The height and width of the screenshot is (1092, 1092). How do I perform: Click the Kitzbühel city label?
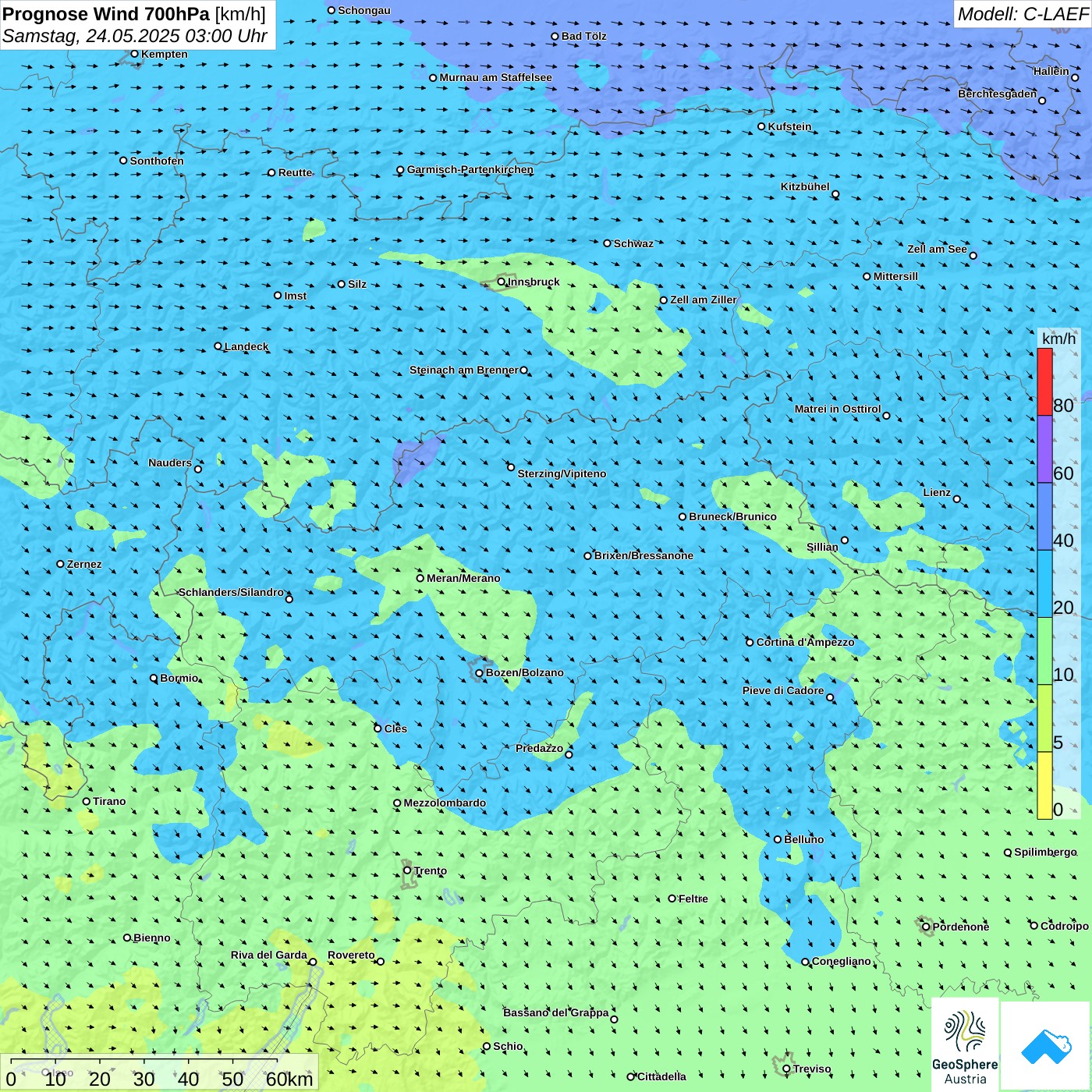point(805,186)
